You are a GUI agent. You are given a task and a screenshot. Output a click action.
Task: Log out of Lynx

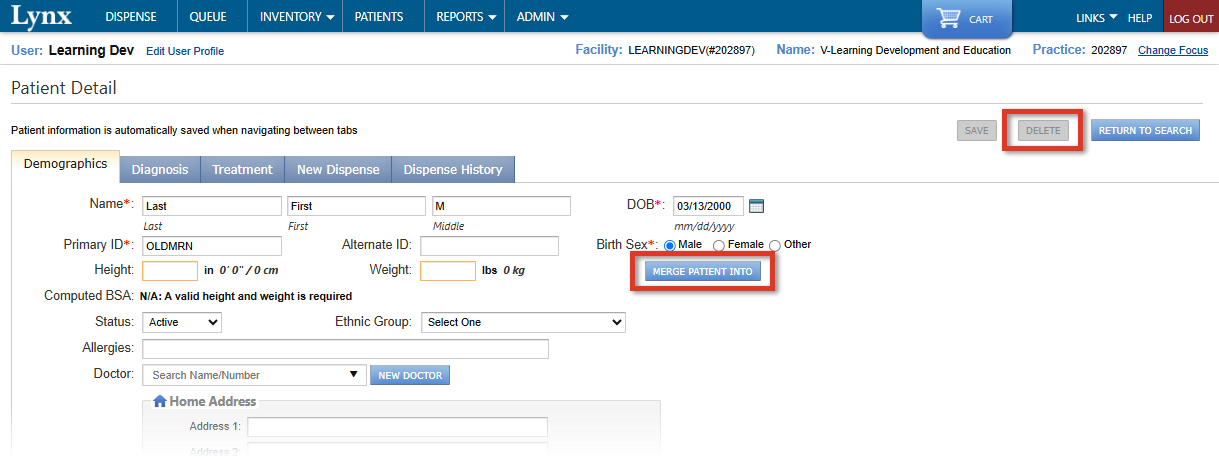1191,19
